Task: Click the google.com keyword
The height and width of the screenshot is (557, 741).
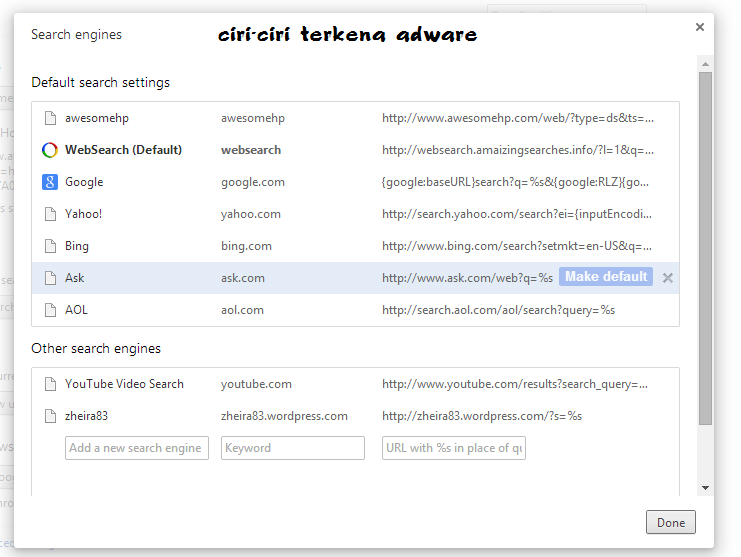Action: 253,182
